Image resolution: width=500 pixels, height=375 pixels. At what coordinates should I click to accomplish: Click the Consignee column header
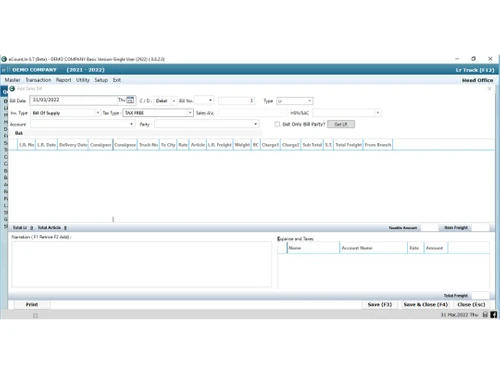(125, 145)
